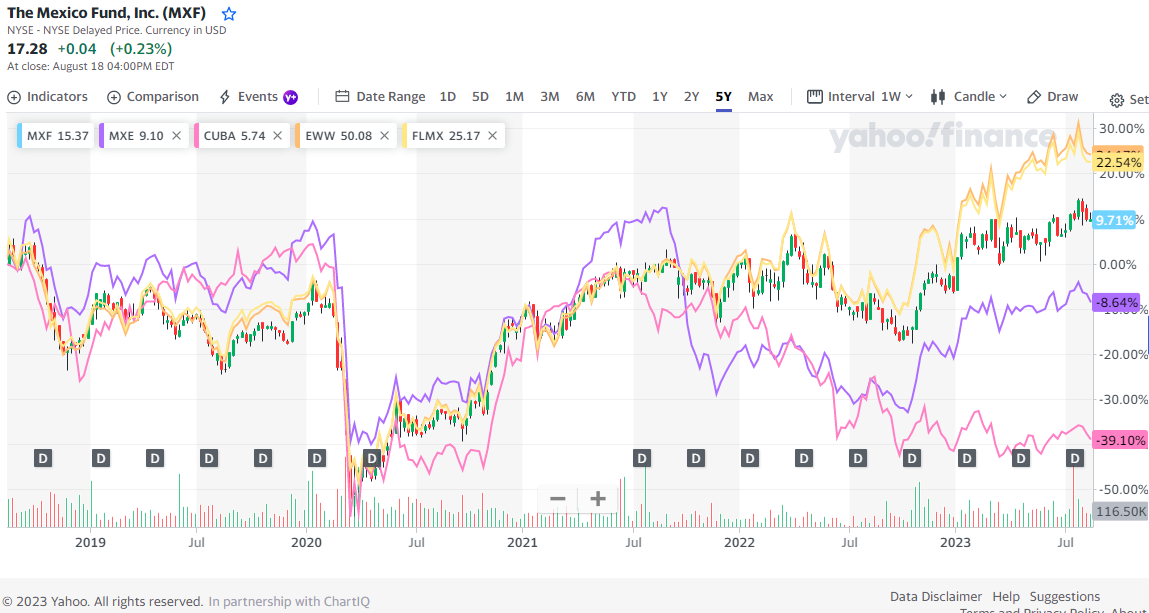Click "In partnership with ChartIQ" text
The image size is (1149, 613).
coord(289,601)
